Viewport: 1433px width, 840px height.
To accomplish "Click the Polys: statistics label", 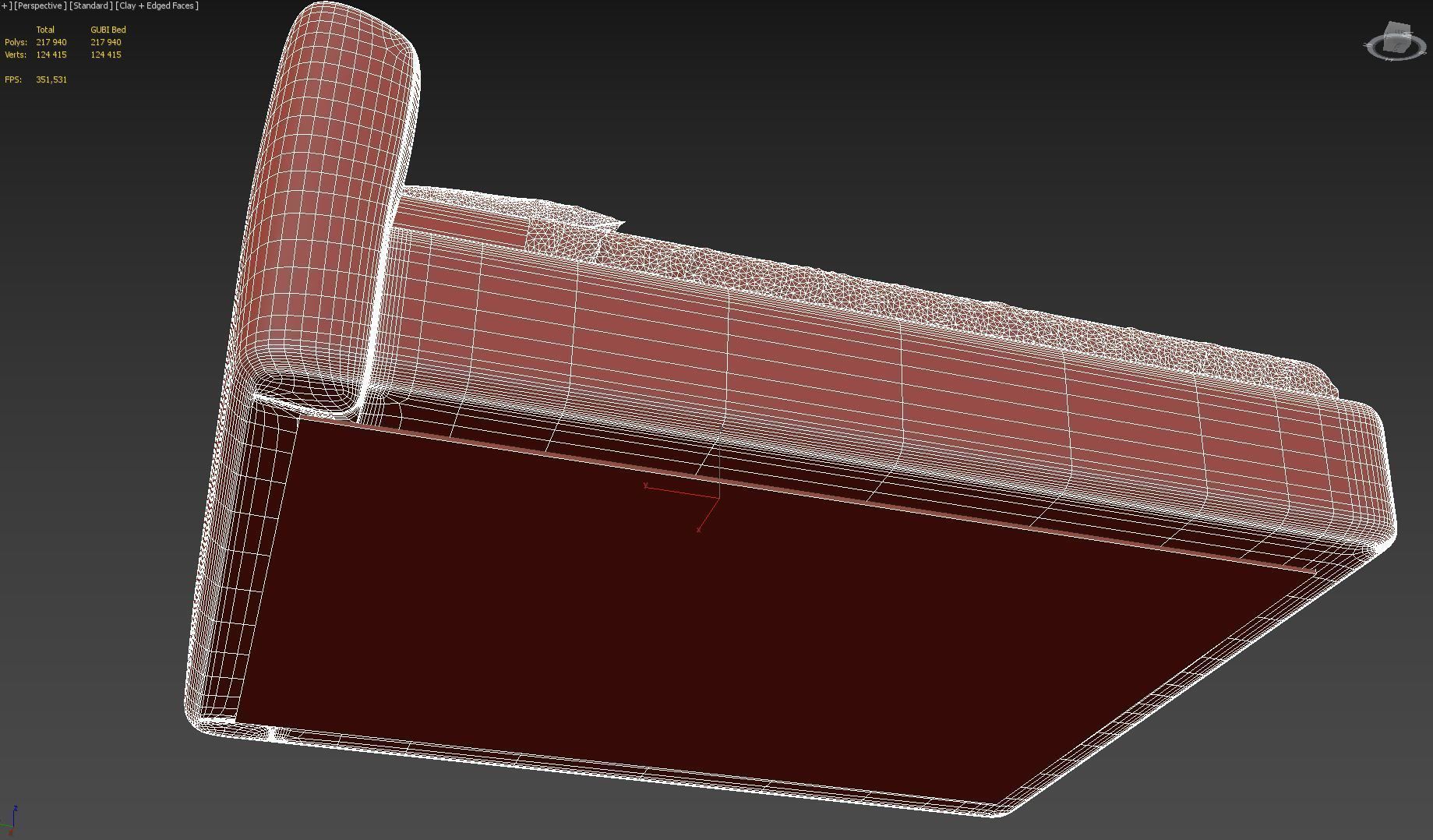I will click(16, 42).
